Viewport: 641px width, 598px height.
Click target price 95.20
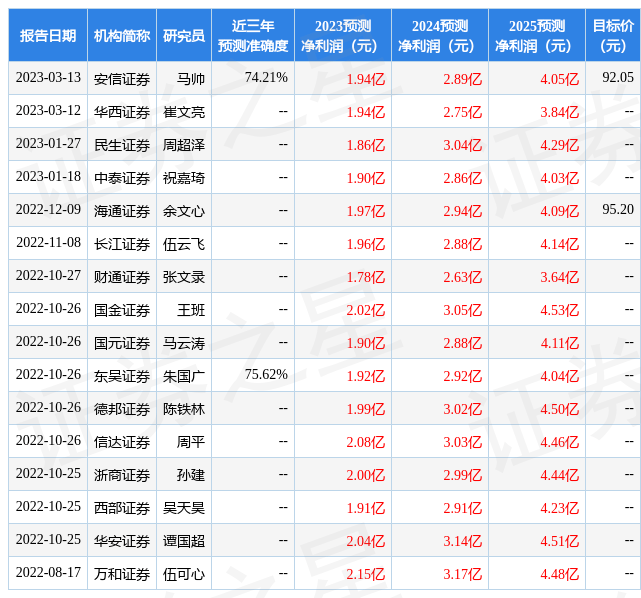[x=618, y=210]
